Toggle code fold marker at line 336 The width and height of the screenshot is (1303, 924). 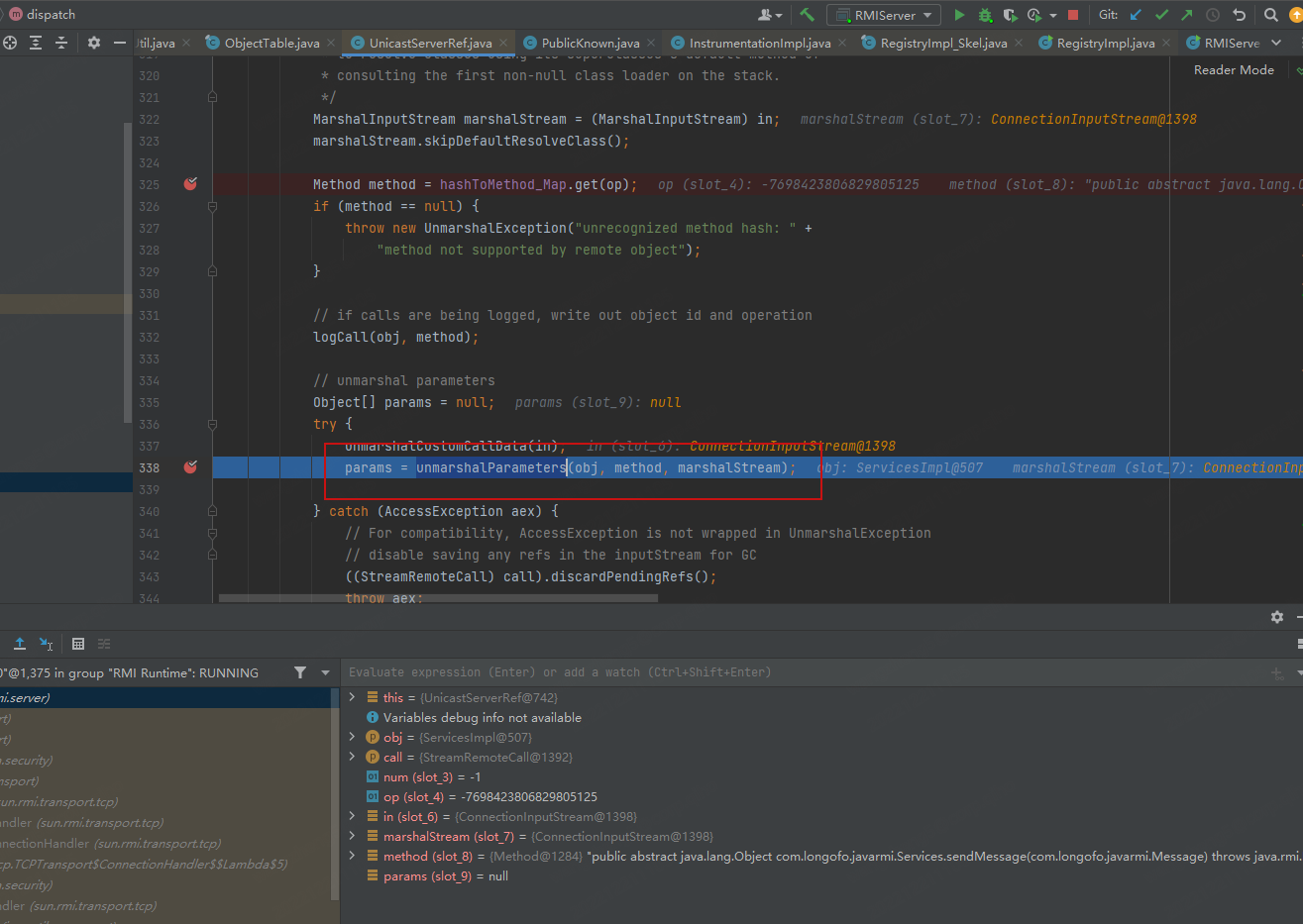(x=212, y=424)
